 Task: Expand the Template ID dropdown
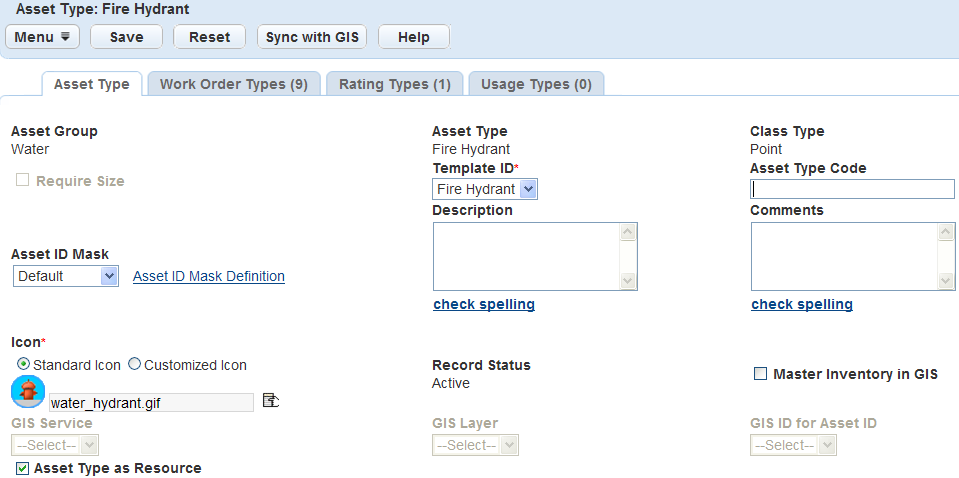point(529,189)
